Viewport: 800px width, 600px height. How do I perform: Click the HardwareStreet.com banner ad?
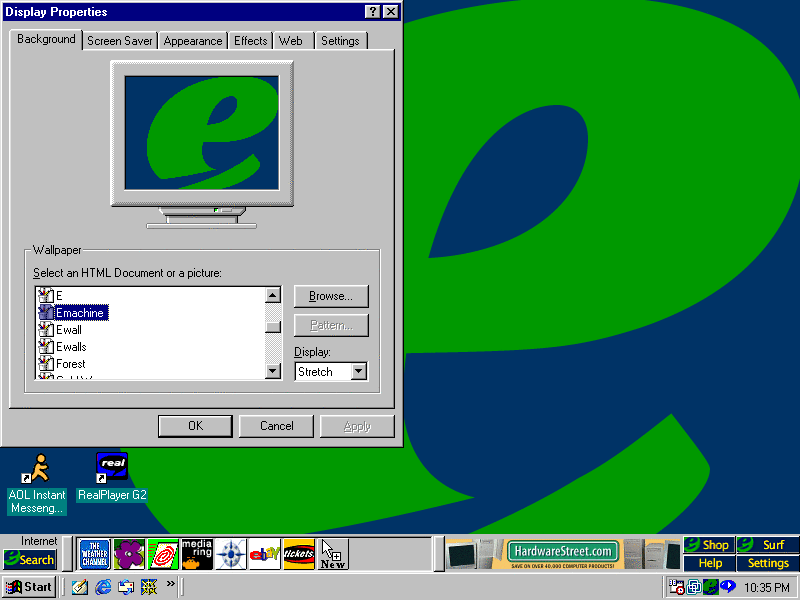point(560,552)
